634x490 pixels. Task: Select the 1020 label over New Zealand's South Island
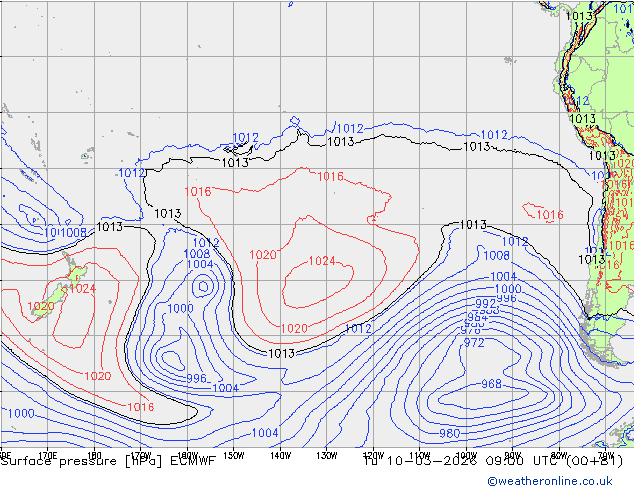pyautogui.click(x=41, y=306)
